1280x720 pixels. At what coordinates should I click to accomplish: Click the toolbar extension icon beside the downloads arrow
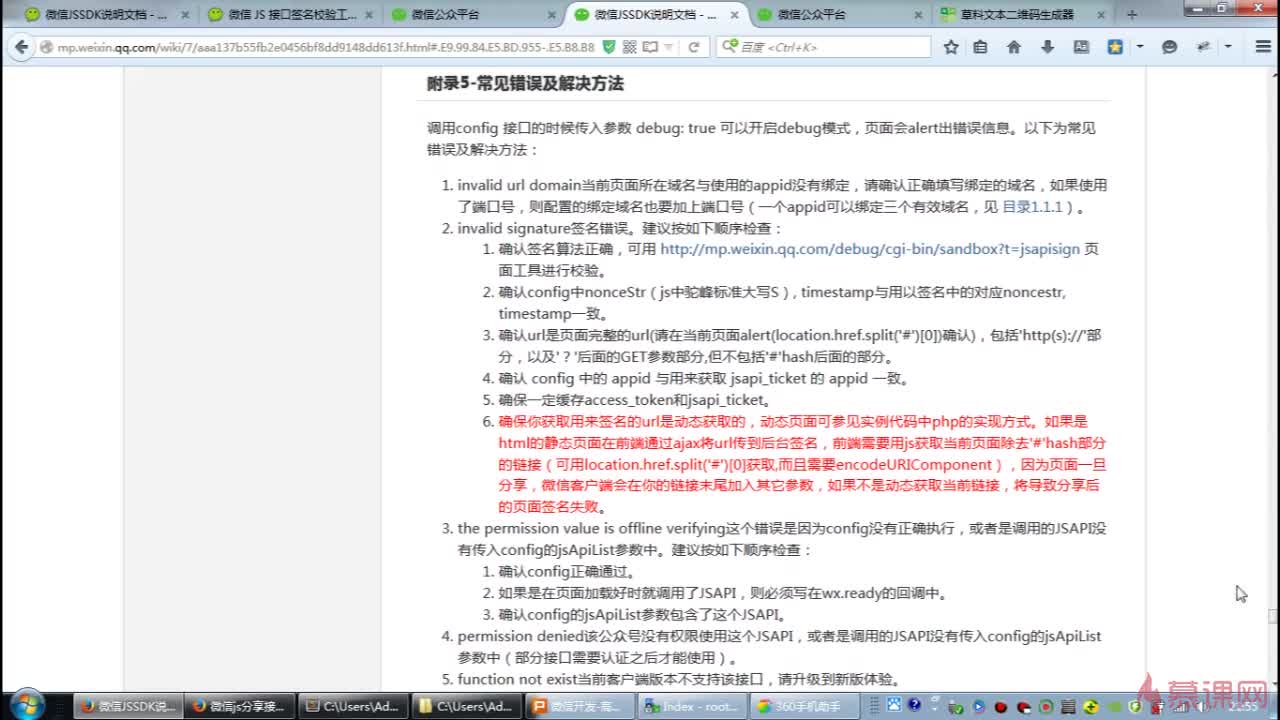pyautogui.click(x=1081, y=47)
